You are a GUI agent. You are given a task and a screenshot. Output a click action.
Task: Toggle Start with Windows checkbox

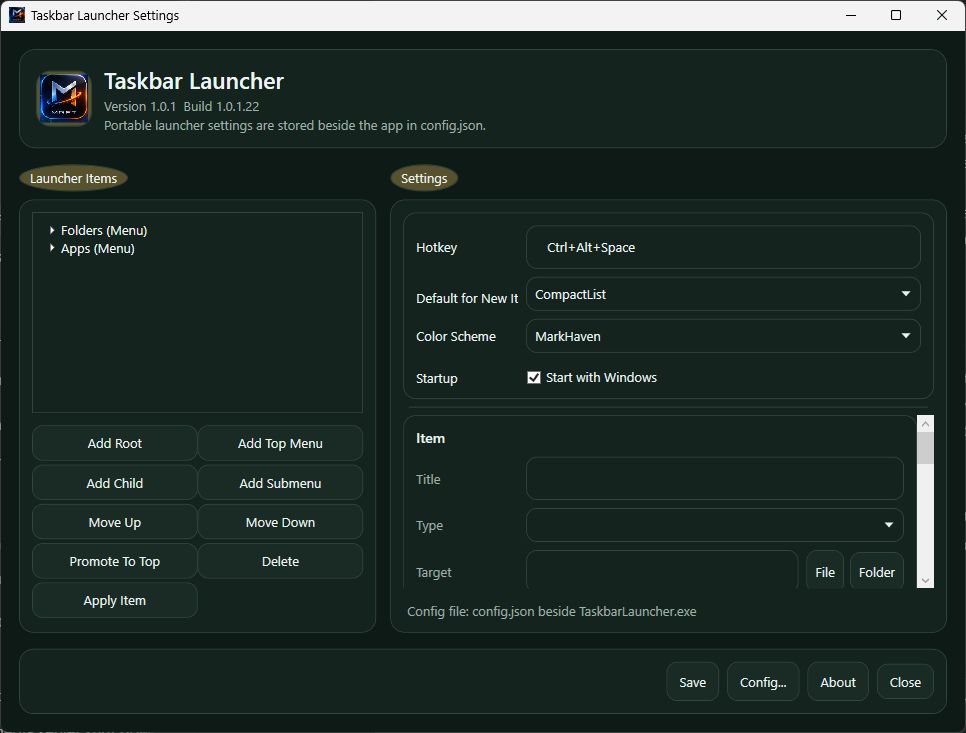coord(534,378)
